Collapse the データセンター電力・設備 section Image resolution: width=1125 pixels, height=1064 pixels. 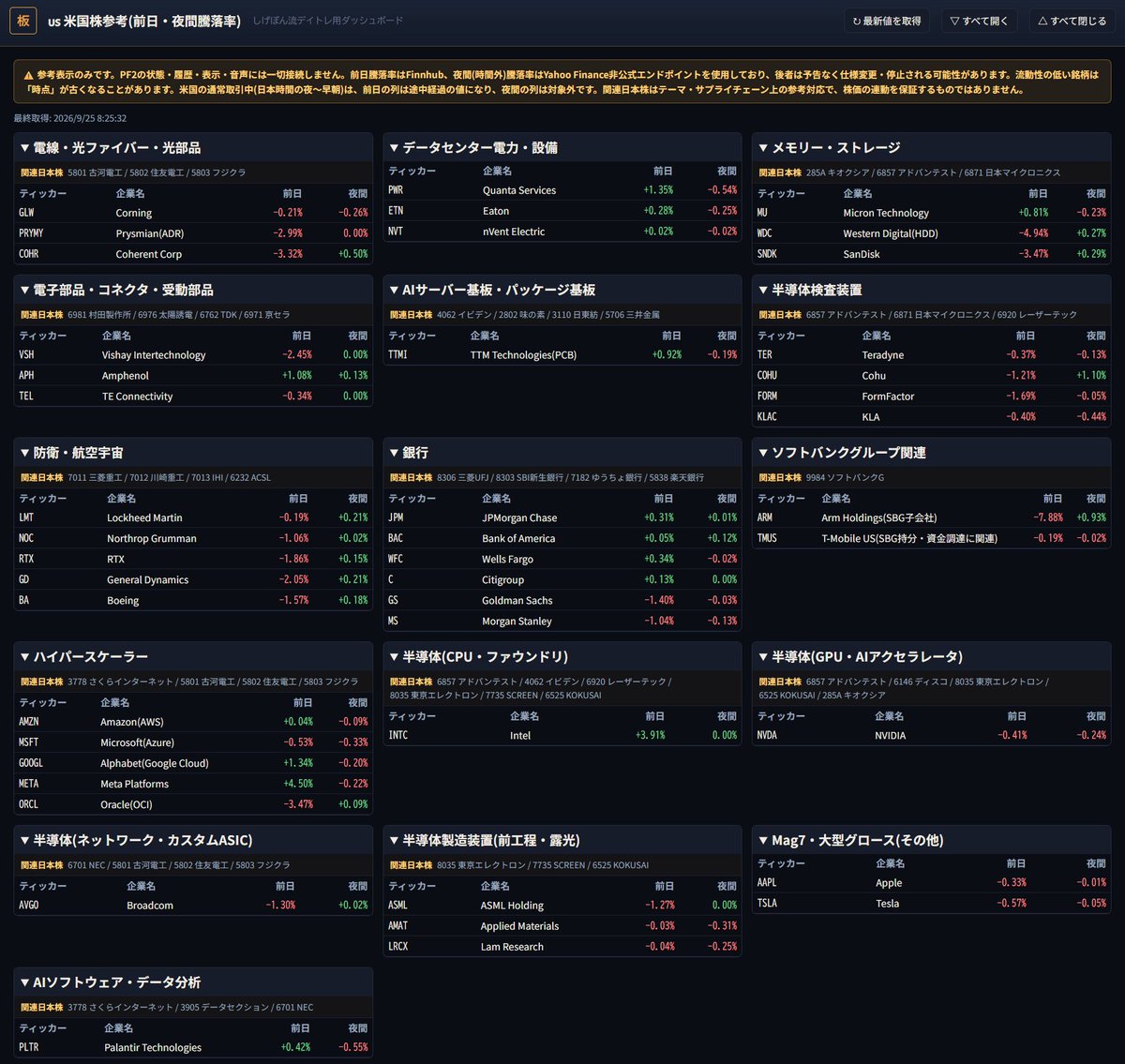pos(562,148)
